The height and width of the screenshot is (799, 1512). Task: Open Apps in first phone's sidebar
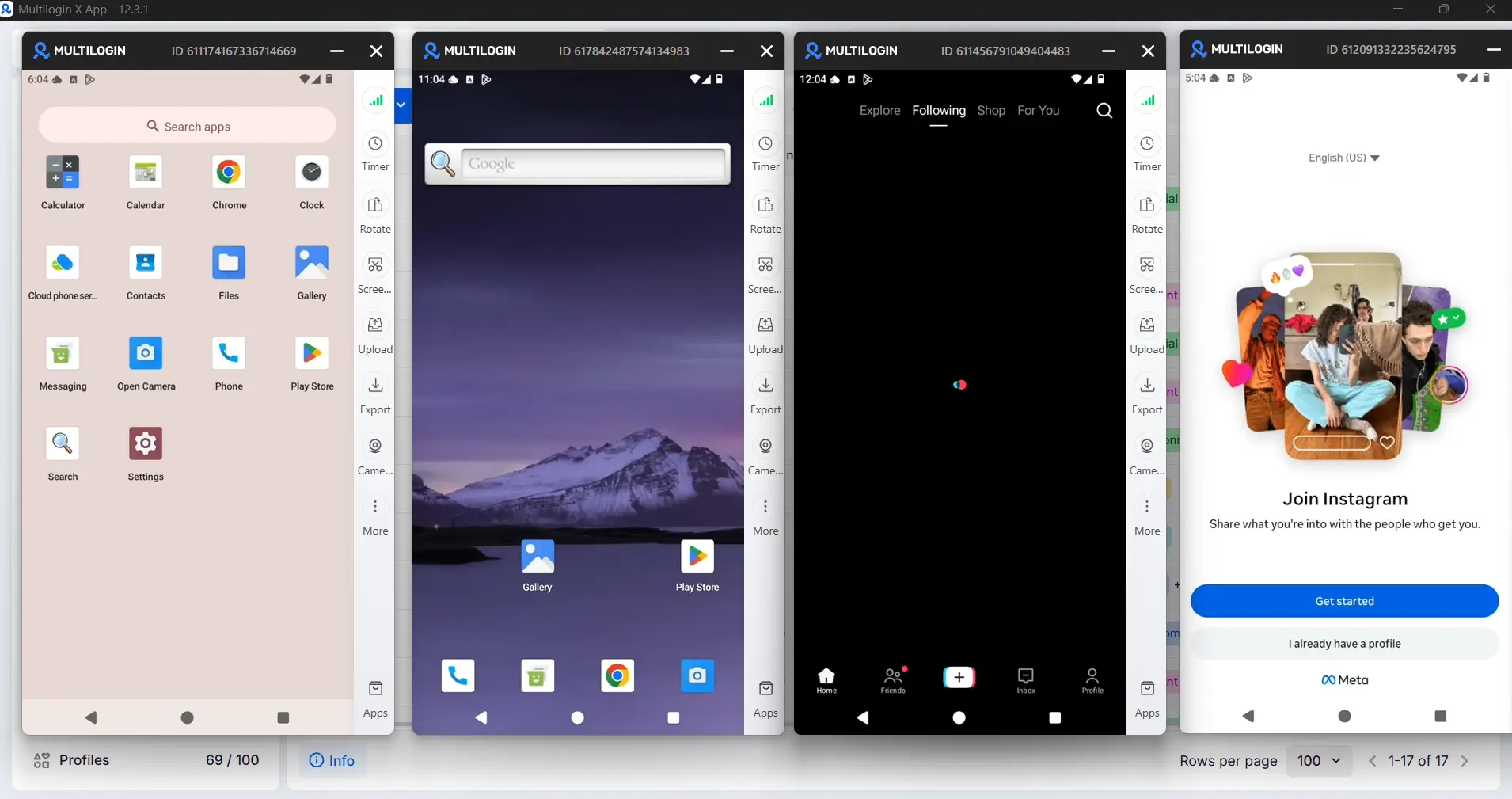point(375,698)
